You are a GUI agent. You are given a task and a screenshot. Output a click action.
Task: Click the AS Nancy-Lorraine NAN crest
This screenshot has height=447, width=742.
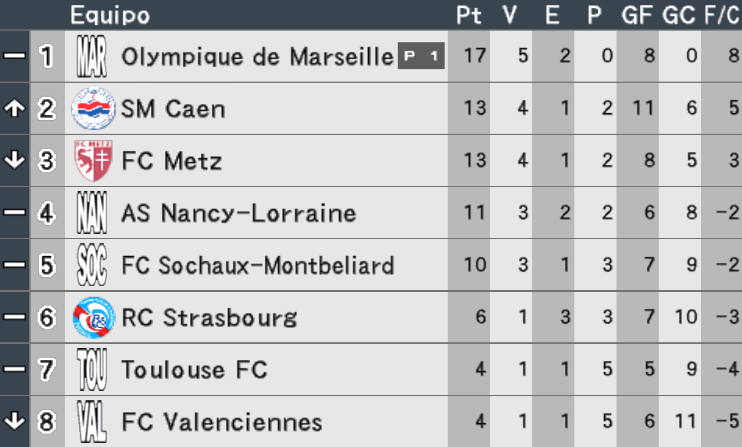coord(92,213)
